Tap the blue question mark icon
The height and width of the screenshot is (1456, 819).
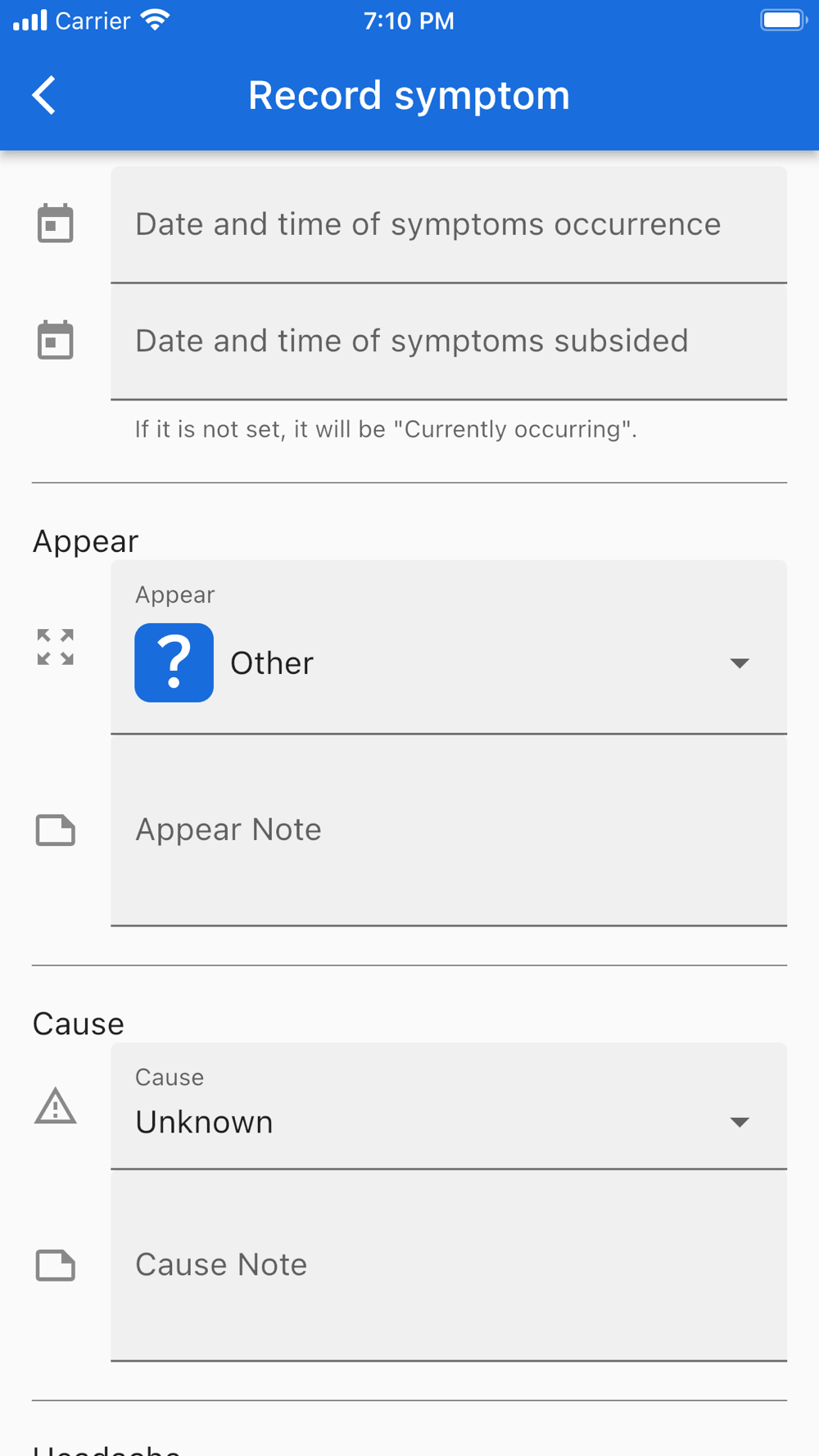(x=174, y=662)
